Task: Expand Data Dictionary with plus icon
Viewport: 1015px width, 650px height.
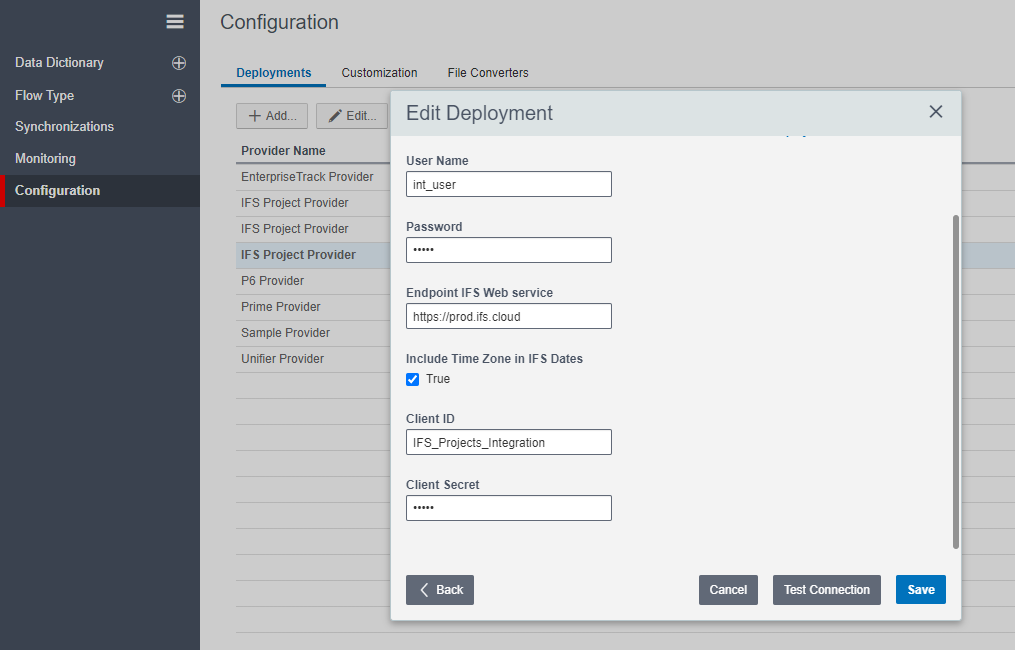Action: click(x=179, y=63)
